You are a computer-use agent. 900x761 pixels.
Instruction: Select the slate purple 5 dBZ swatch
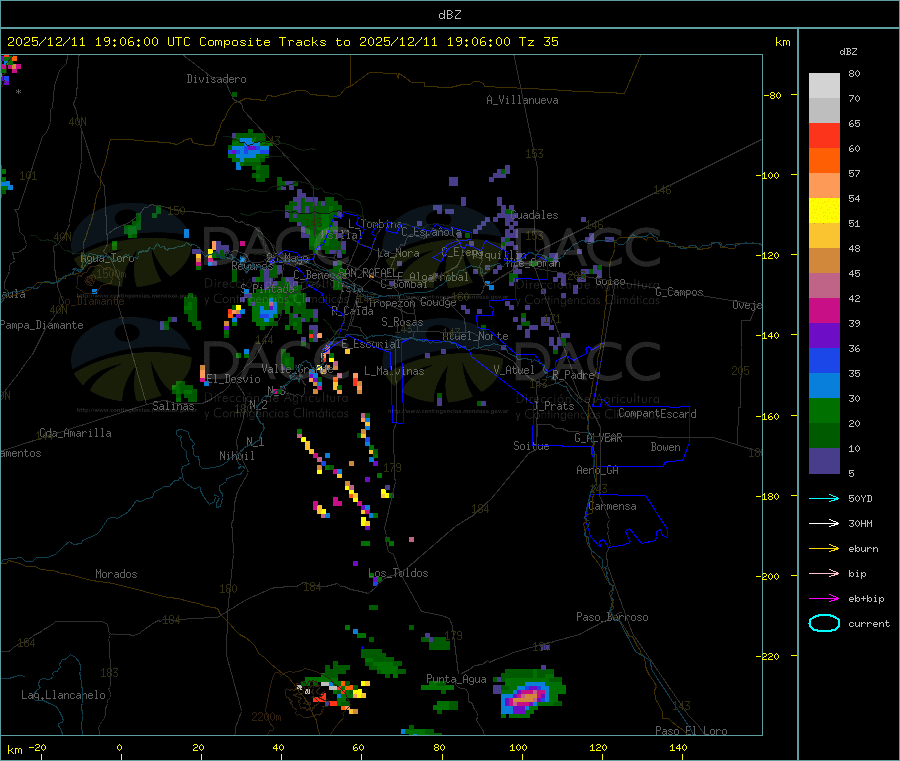(x=824, y=461)
